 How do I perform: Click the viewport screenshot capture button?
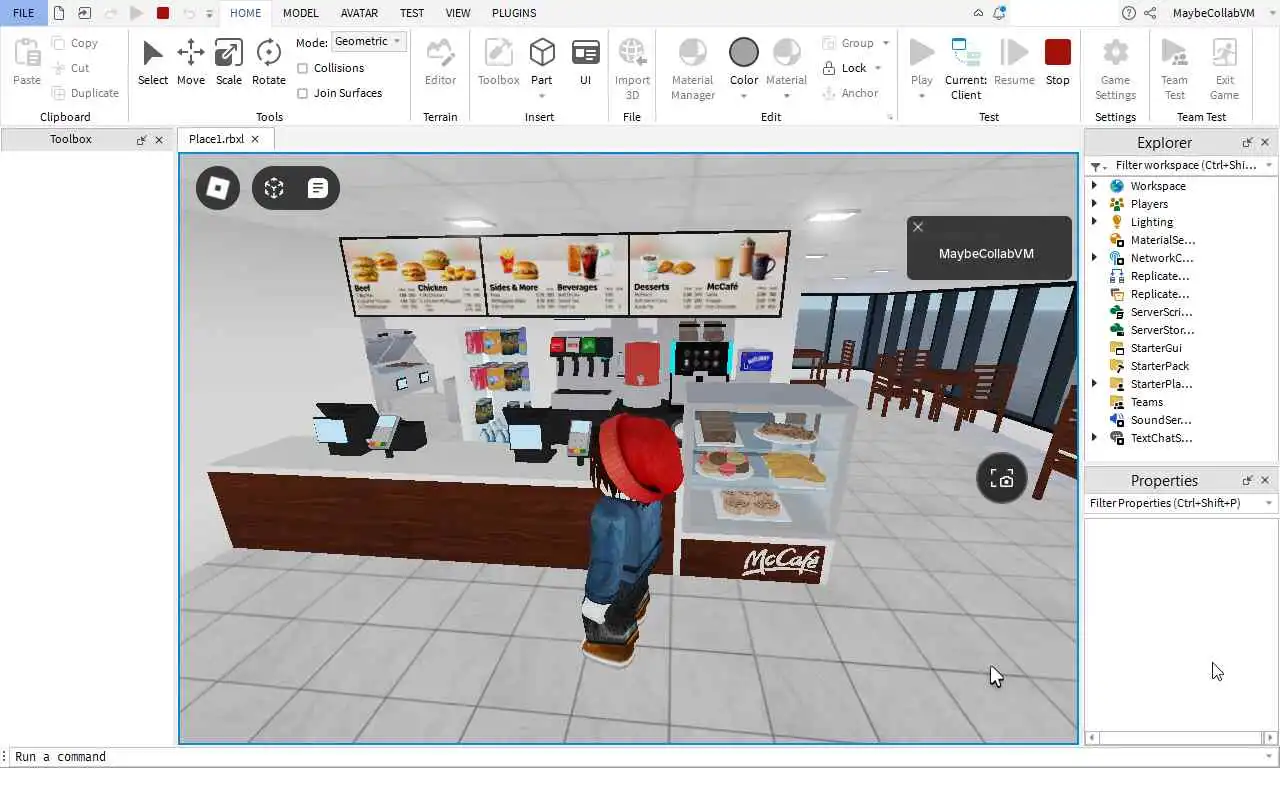(x=1002, y=479)
